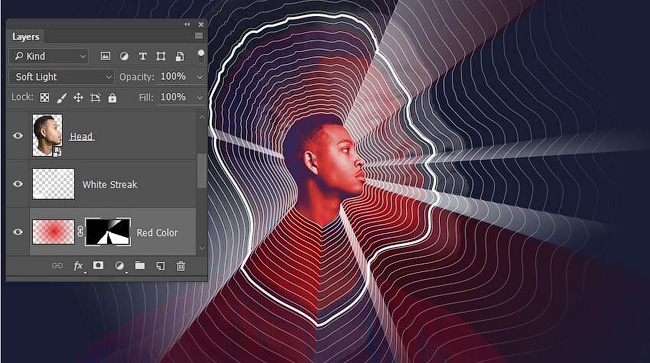Click the Lock all padlock icon
The width and height of the screenshot is (650, 363).
point(112,98)
